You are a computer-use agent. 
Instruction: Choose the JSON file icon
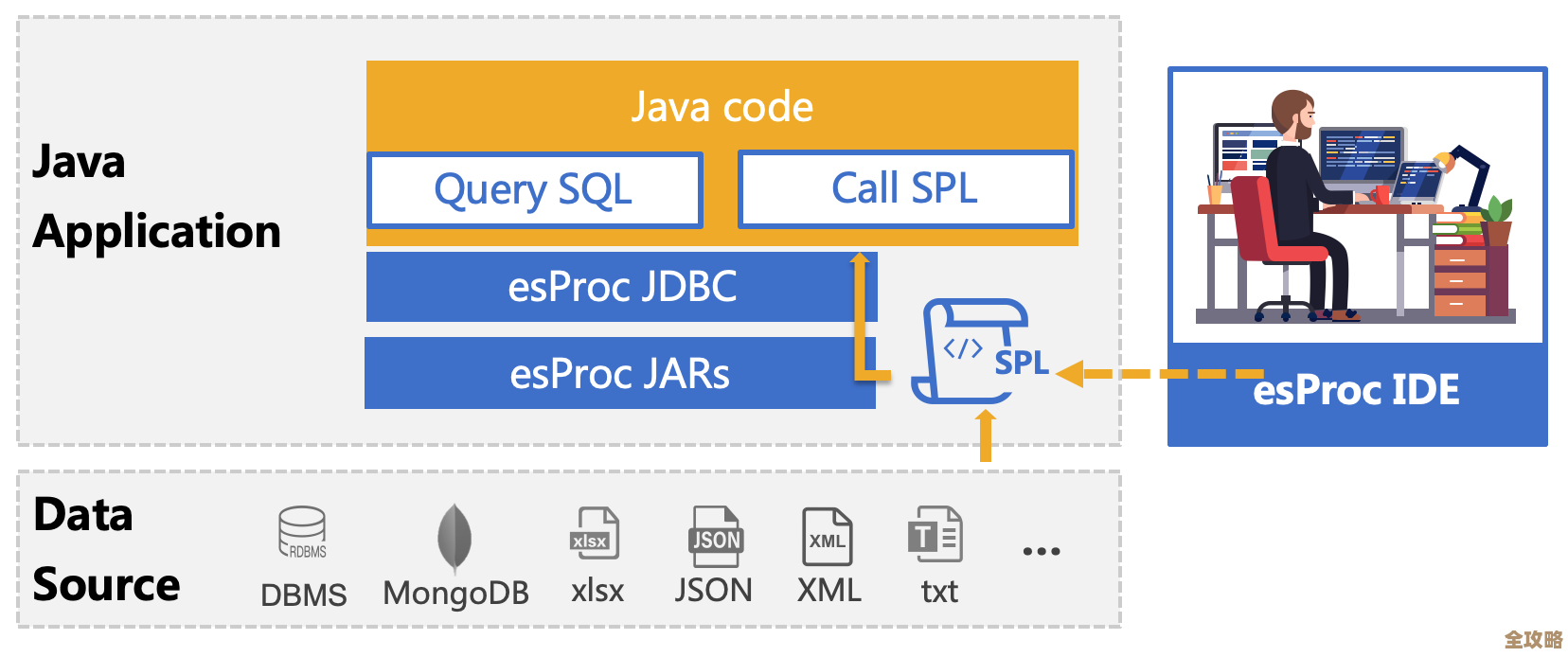(715, 536)
